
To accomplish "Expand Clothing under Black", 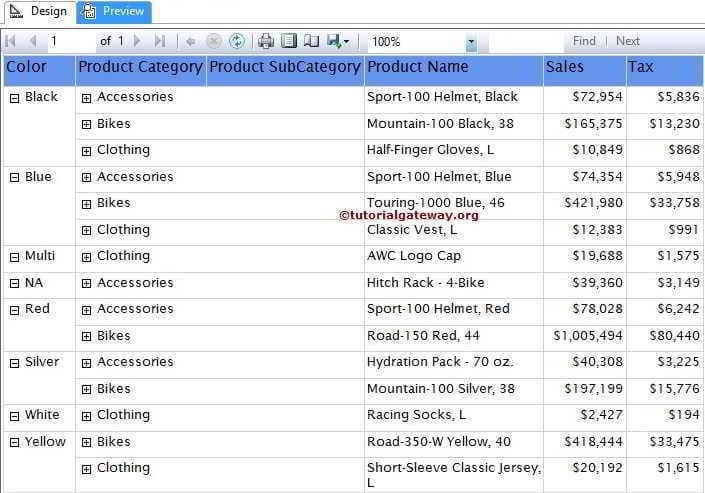I will [x=86, y=151].
